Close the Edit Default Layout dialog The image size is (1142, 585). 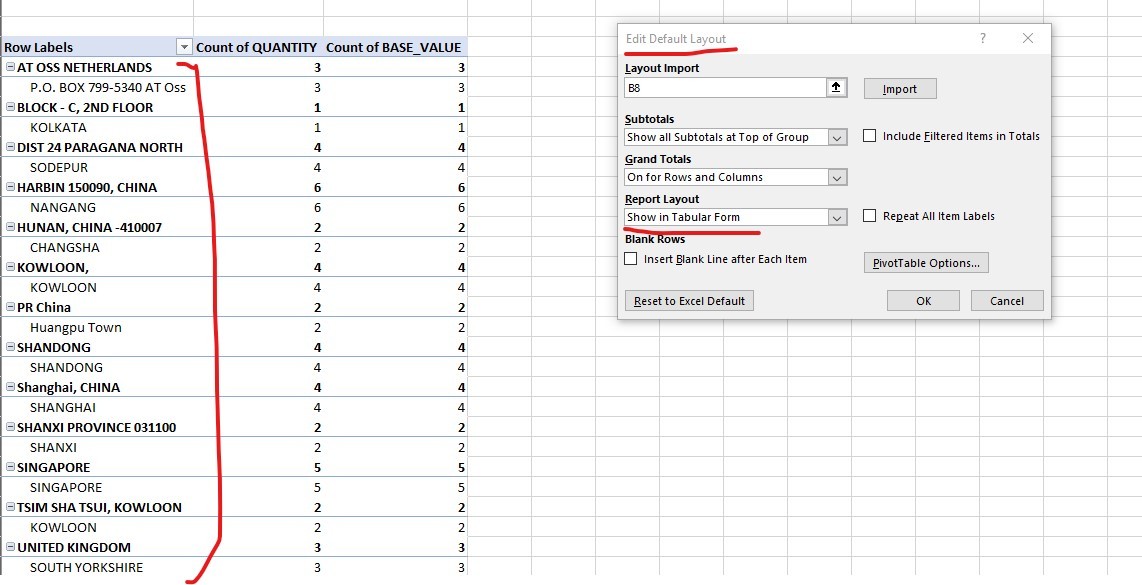click(x=1028, y=39)
